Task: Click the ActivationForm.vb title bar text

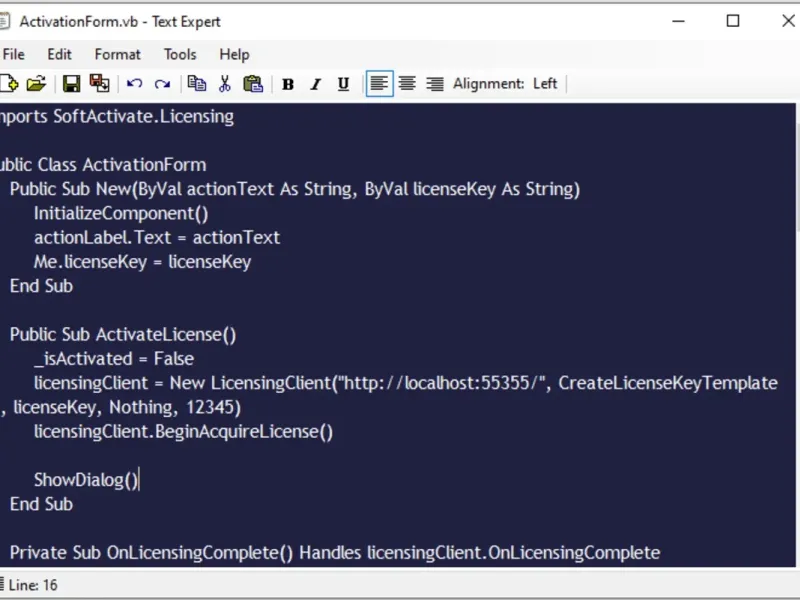Action: tap(120, 21)
